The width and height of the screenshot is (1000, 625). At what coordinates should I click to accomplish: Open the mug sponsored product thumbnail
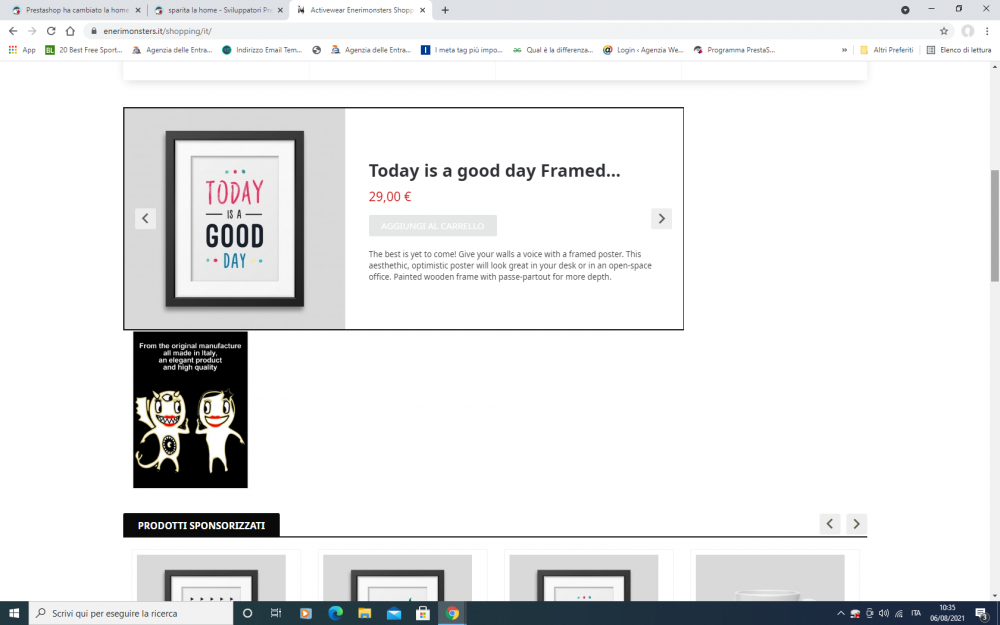(770, 577)
